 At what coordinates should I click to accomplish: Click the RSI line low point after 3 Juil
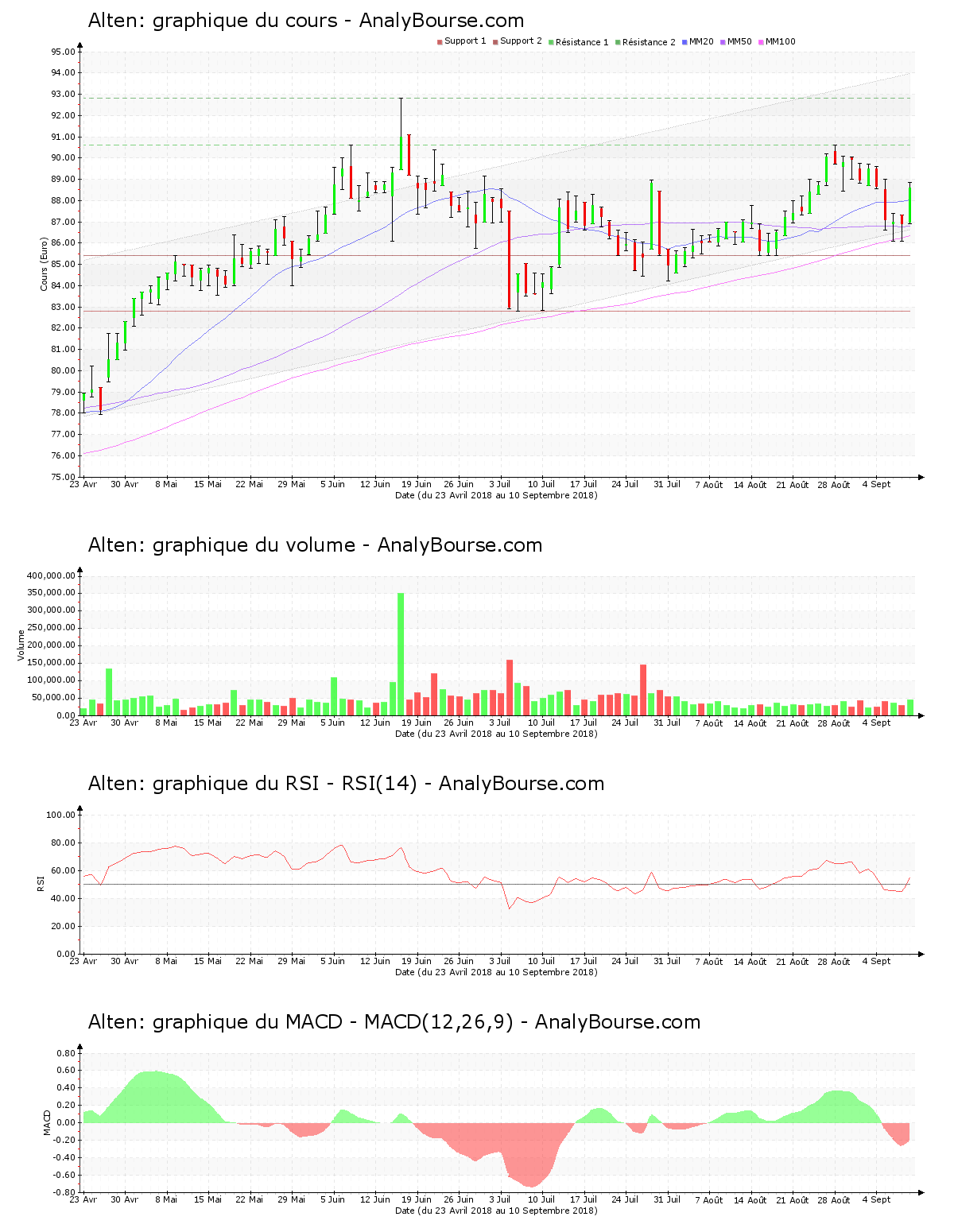(x=510, y=908)
